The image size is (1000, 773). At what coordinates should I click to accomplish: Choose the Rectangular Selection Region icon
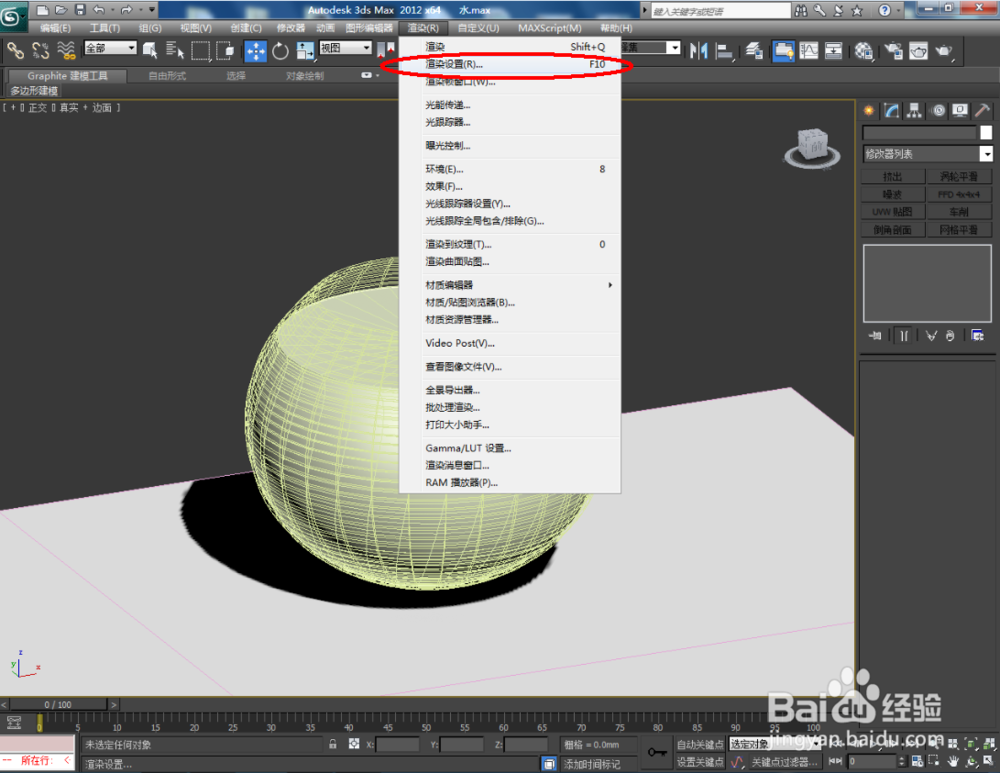click(x=200, y=50)
